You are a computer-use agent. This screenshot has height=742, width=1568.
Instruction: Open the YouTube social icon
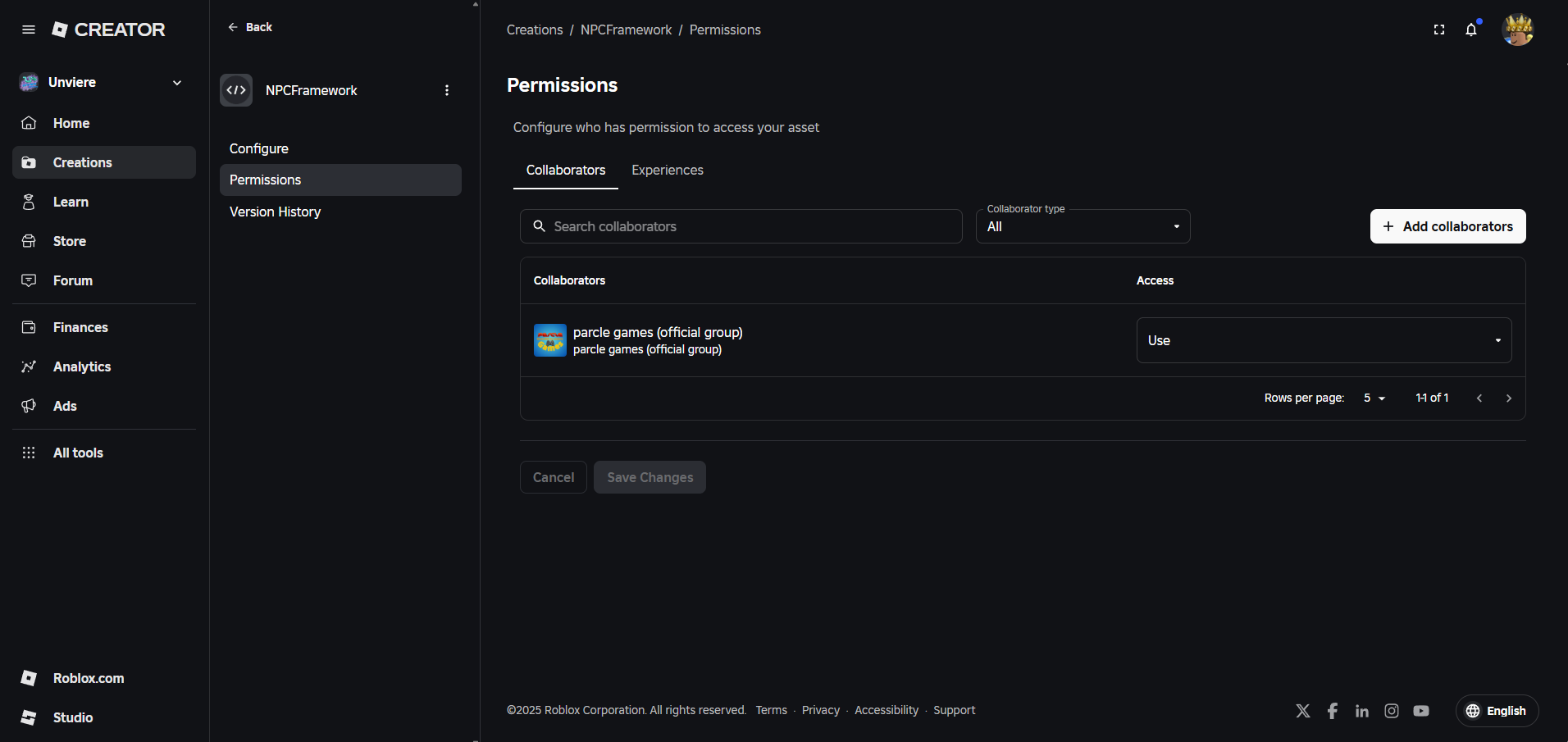click(x=1421, y=711)
